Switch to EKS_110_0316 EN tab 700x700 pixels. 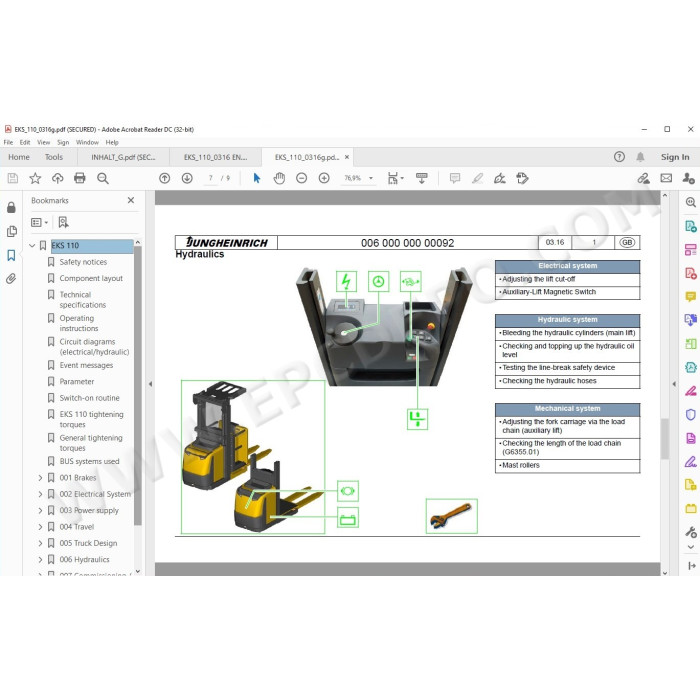215,157
